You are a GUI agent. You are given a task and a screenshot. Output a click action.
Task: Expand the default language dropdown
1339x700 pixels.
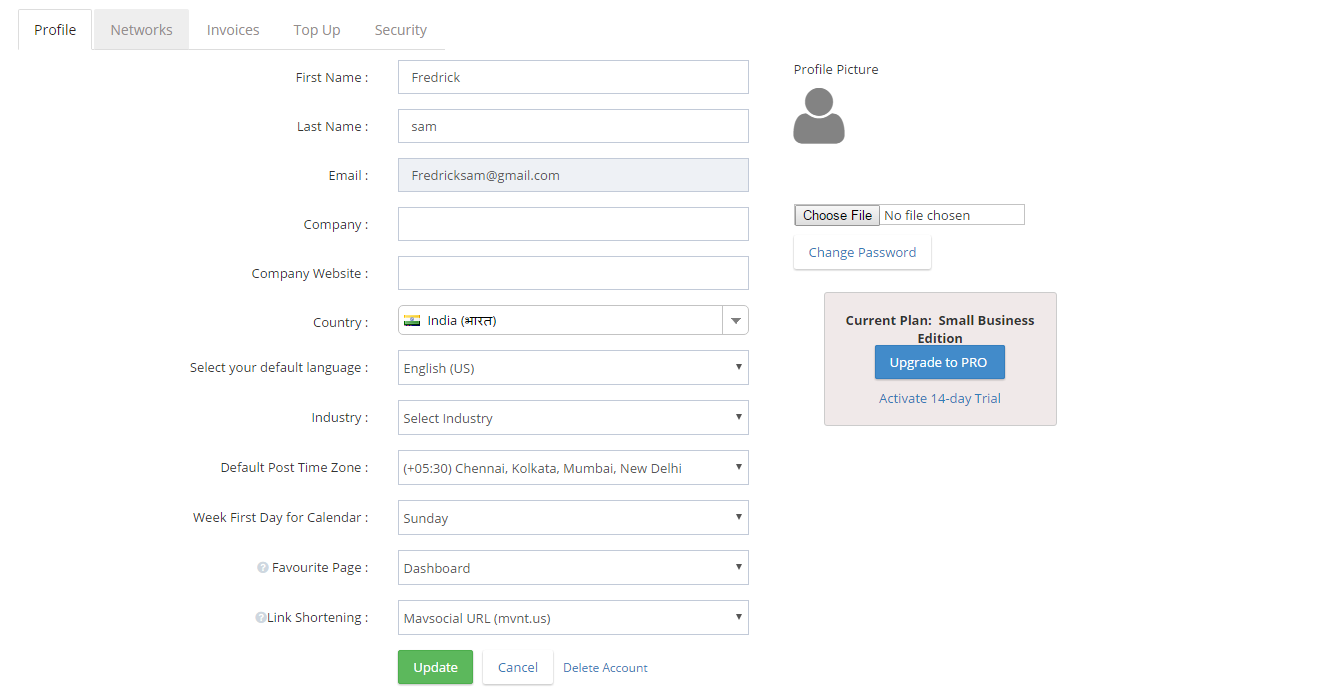pyautogui.click(x=573, y=368)
